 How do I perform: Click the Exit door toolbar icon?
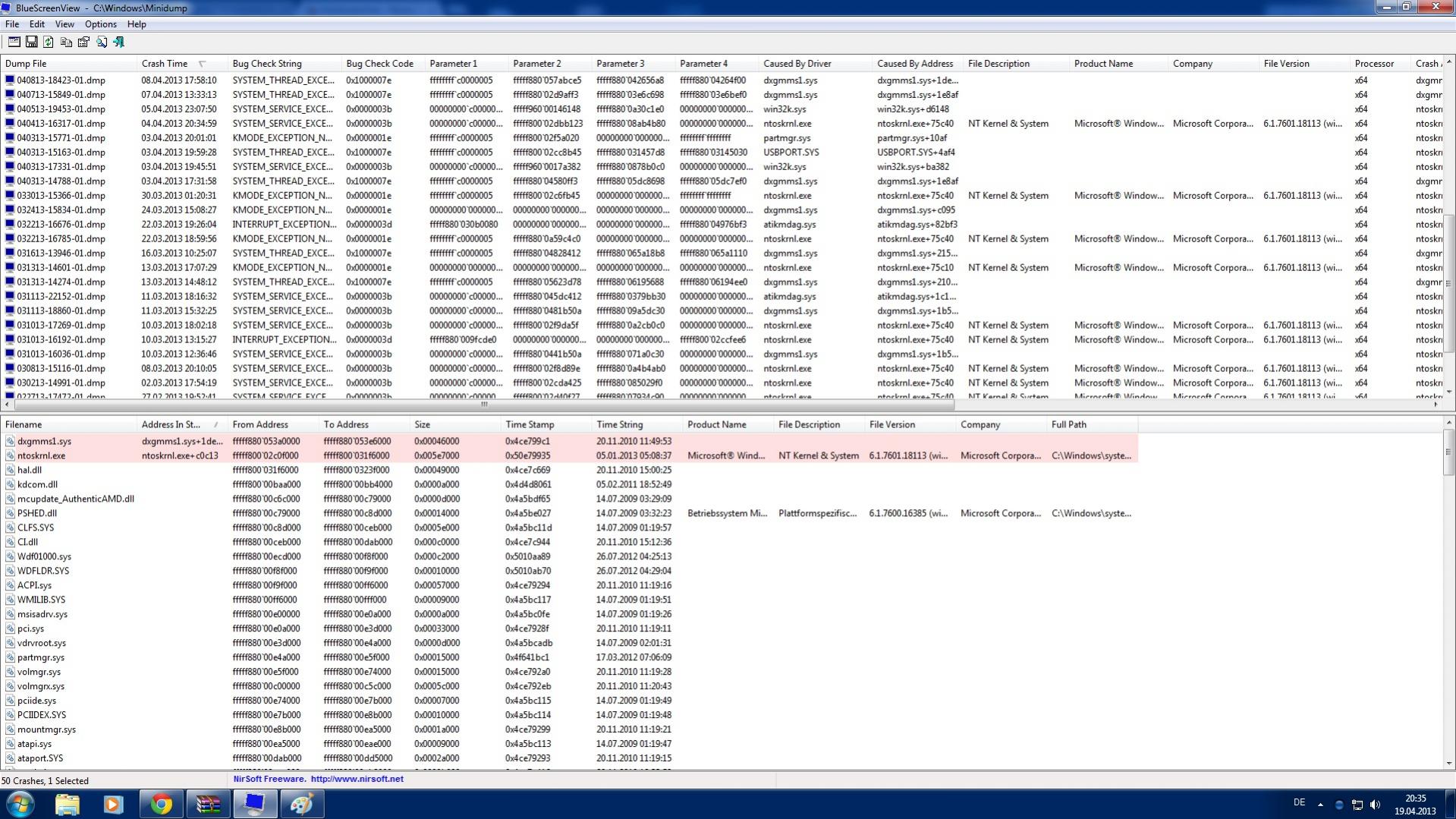coord(118,42)
